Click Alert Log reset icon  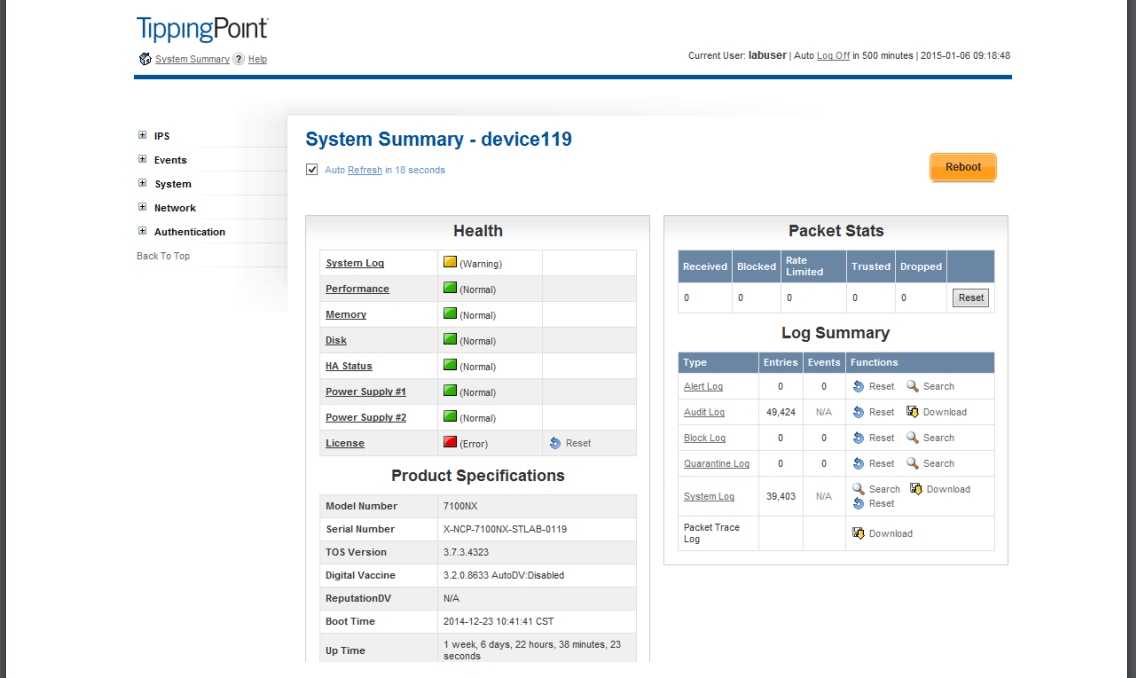click(x=858, y=386)
